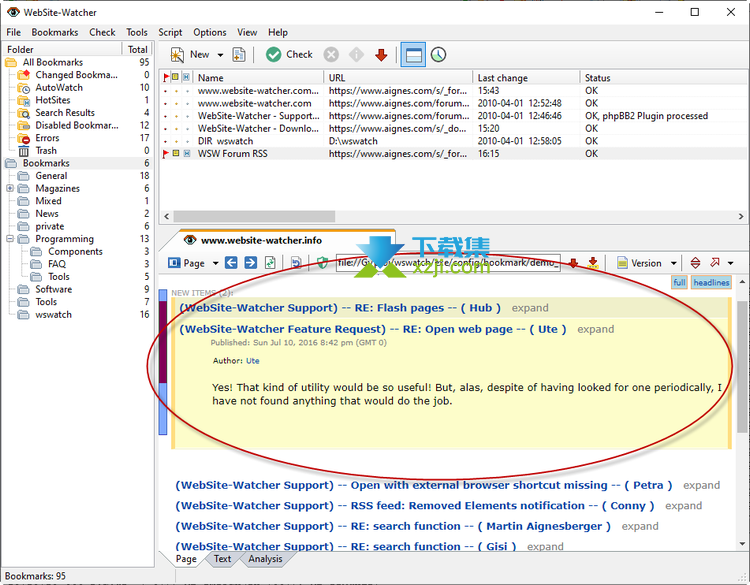Select the FAQ subfolder
Image resolution: width=750 pixels, height=585 pixels.
pyautogui.click(x=56, y=264)
